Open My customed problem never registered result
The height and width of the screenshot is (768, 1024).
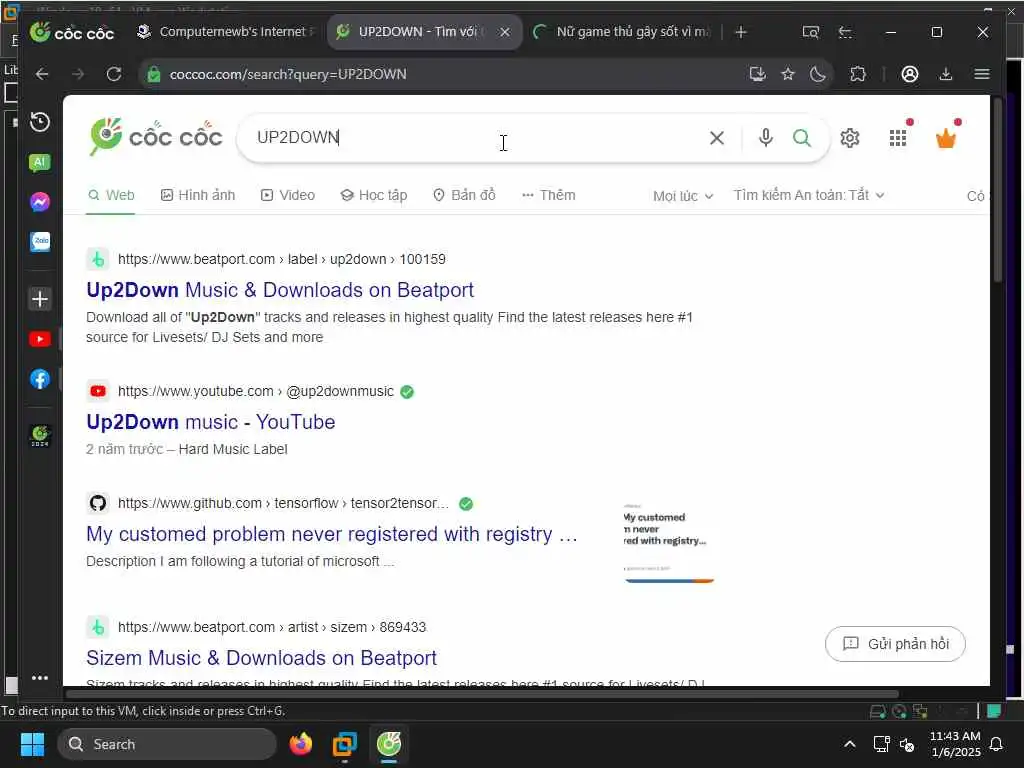click(332, 534)
